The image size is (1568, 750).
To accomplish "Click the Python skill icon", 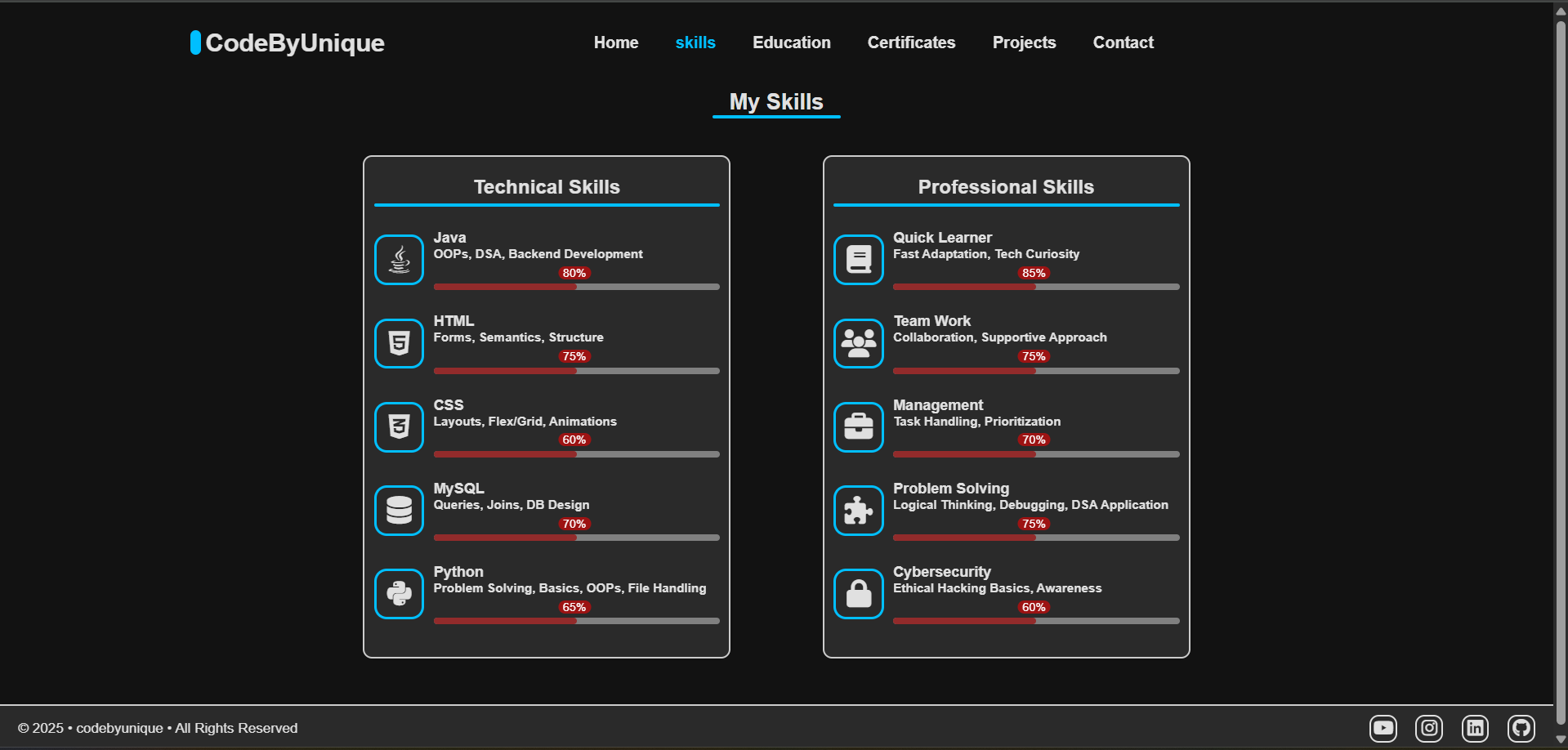I will point(399,593).
